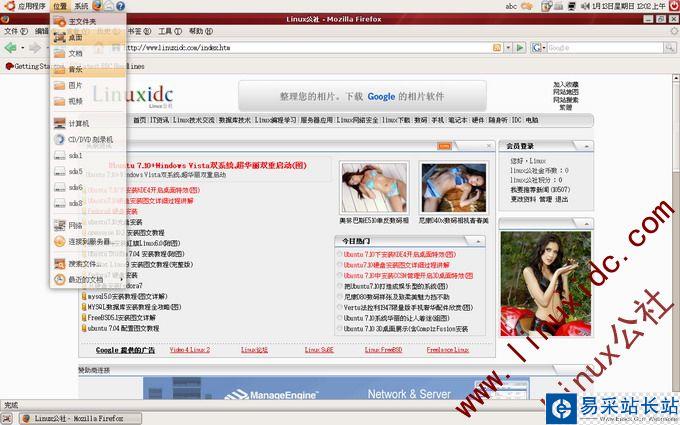
Task: Click the abc input method indicator
Action: (x=511, y=6)
